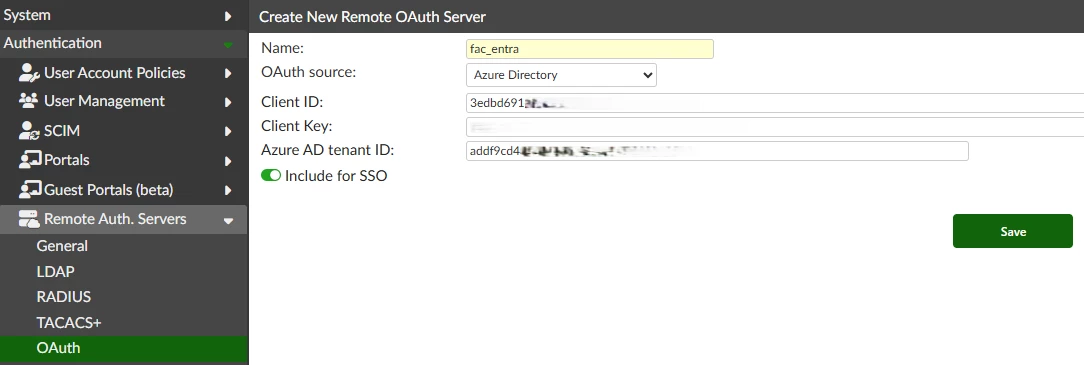Expand the User Management arrow

(228, 102)
